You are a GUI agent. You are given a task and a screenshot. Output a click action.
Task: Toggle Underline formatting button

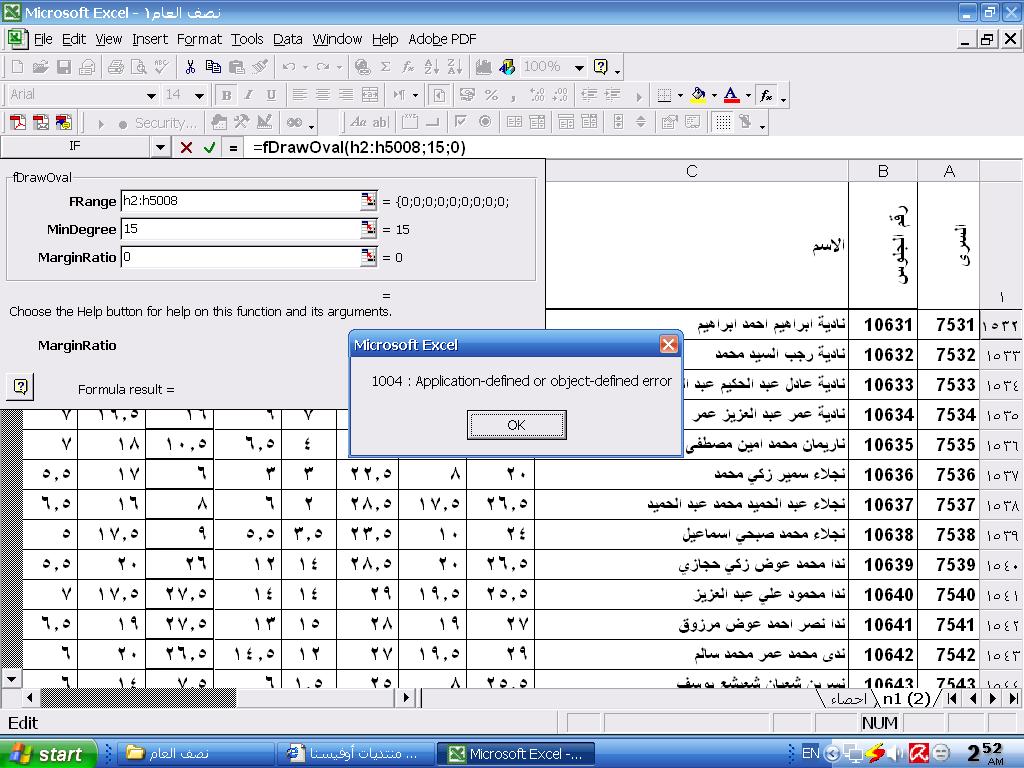(271, 95)
